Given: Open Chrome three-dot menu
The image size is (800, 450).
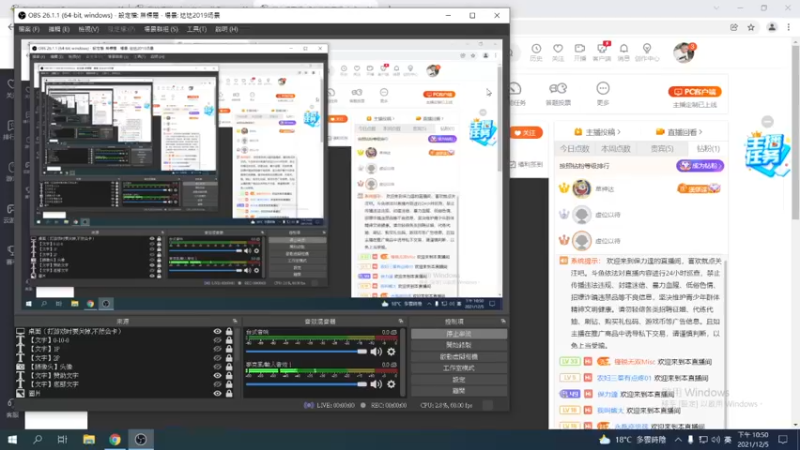Looking at the screenshot, I should 789,28.
